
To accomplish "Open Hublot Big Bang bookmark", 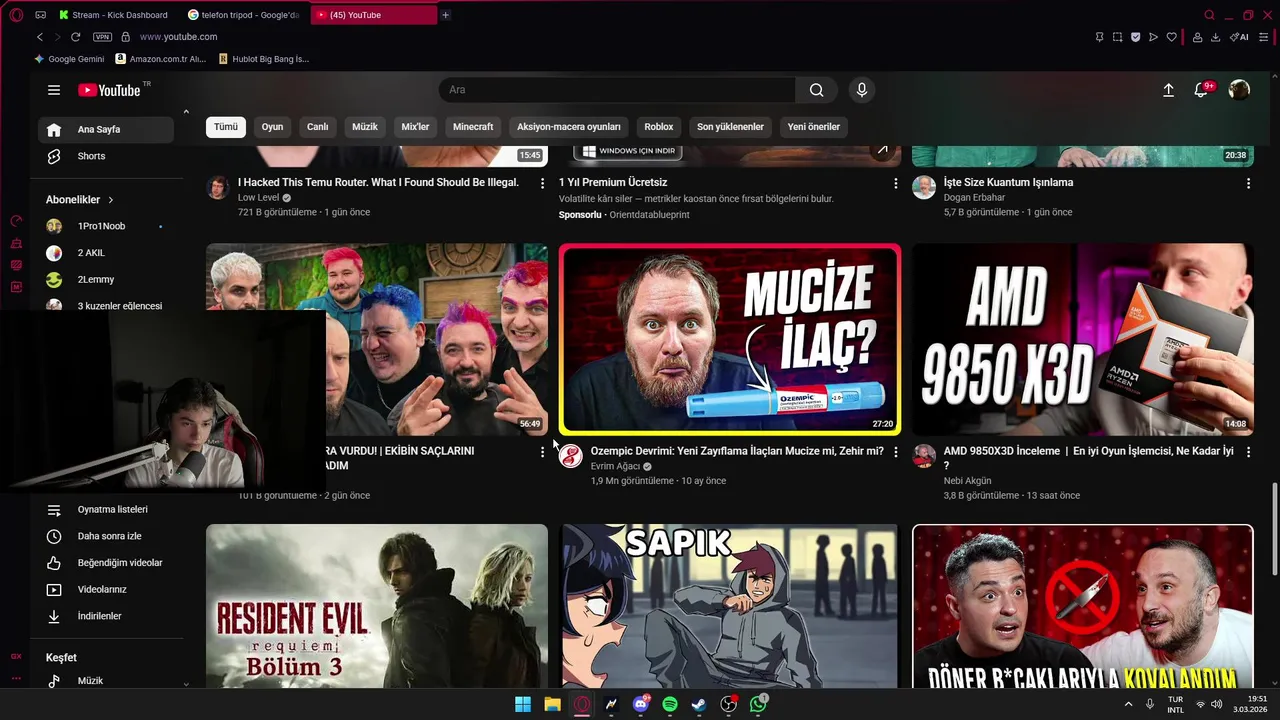I will pyautogui.click(x=264, y=59).
